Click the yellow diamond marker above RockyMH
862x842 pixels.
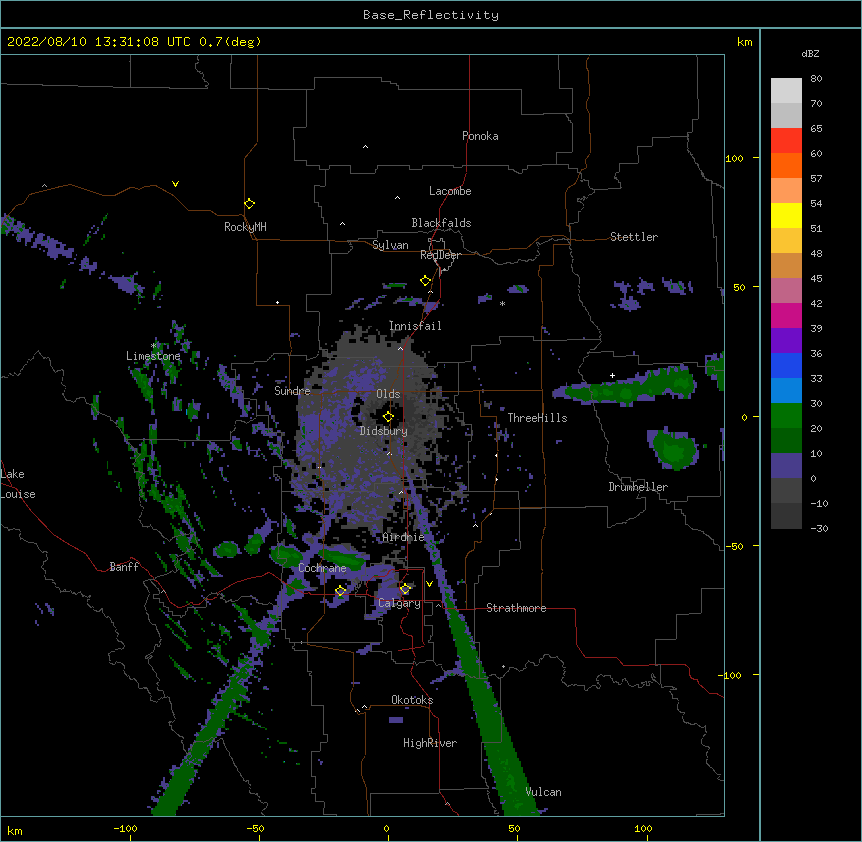click(x=249, y=204)
